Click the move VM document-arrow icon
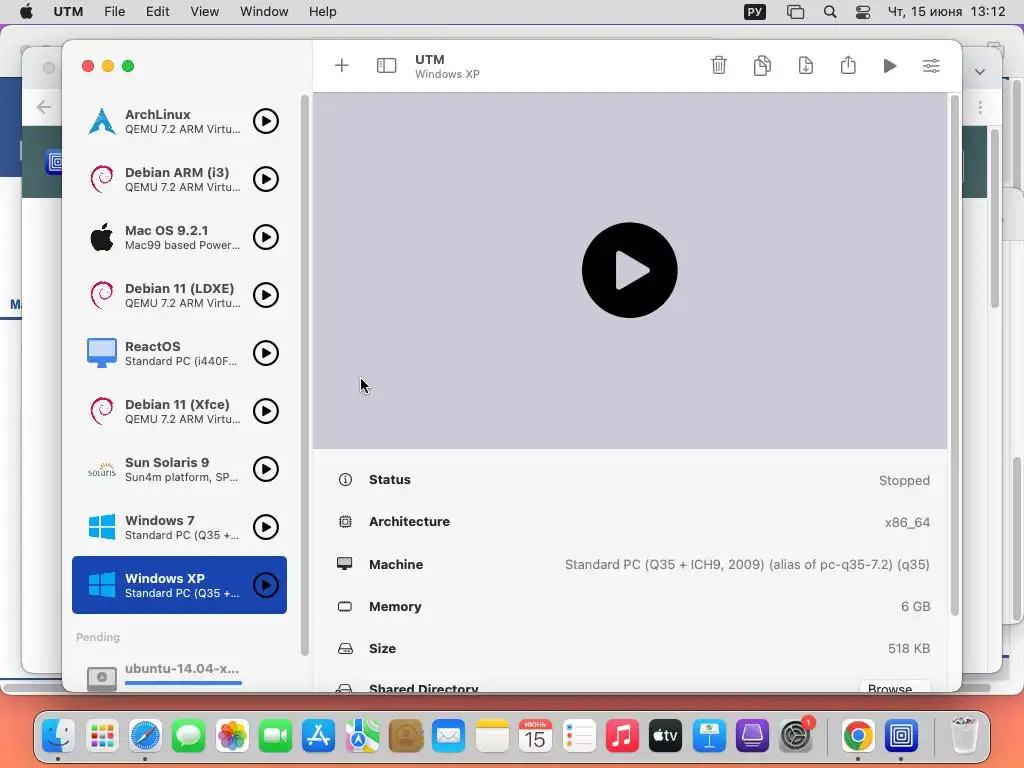The width and height of the screenshot is (1024, 768). click(806, 65)
